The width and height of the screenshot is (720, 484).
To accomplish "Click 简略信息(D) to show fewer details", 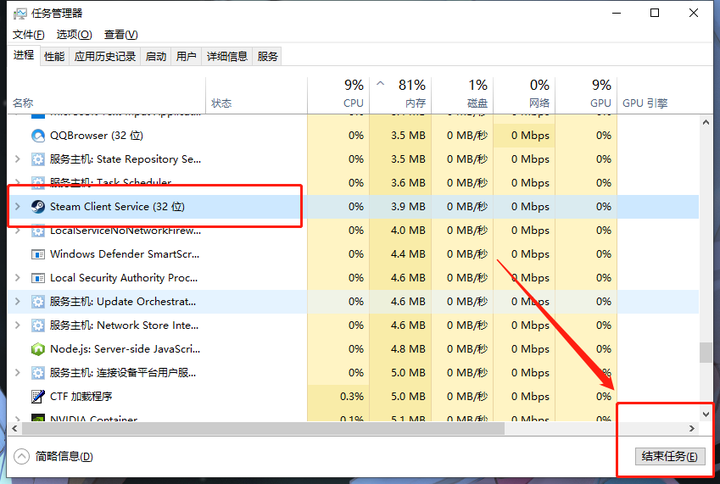I will 64,456.
